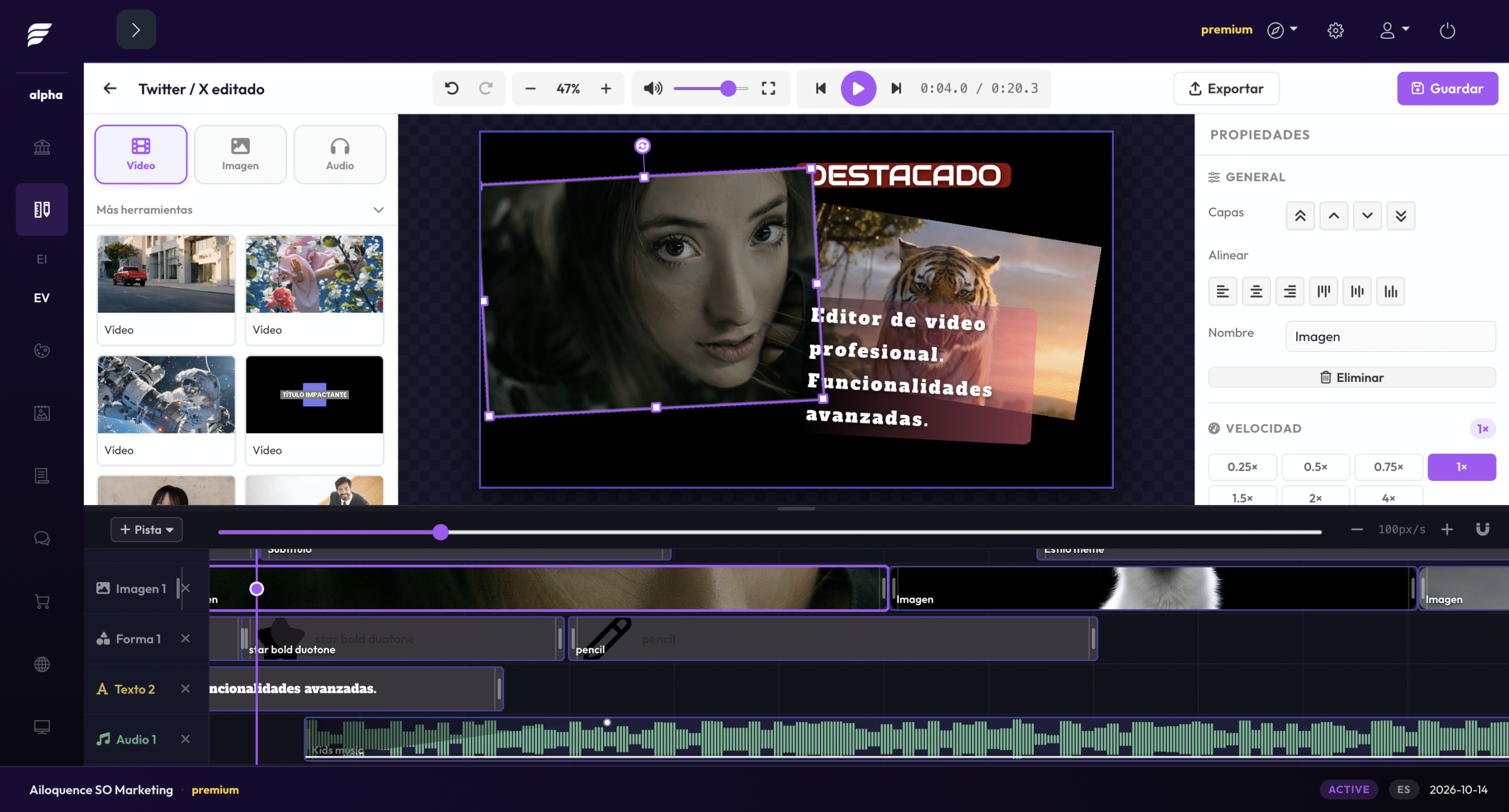This screenshot has height=812, width=1509.
Task: Open the palette sidebar icon
Action: click(x=42, y=351)
